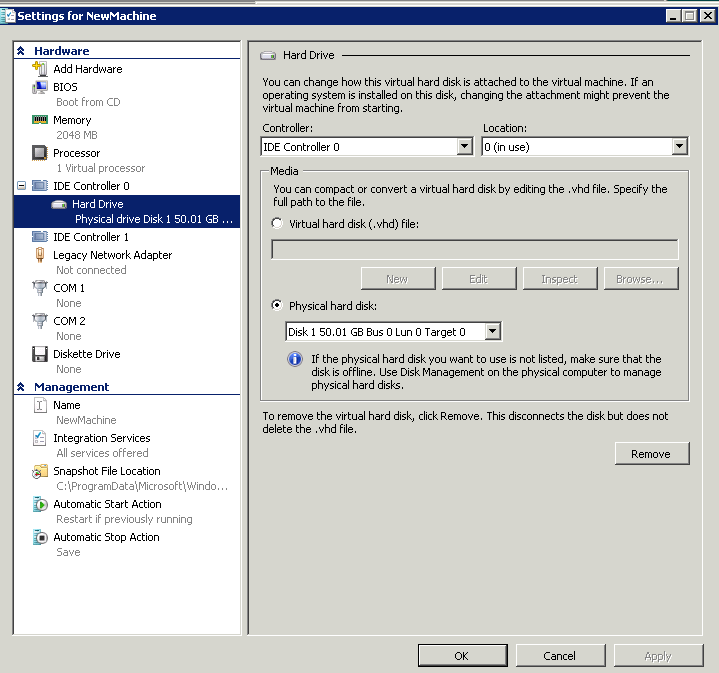This screenshot has width=719, height=673.
Task: Click the .vhd file path field
Action: (x=475, y=249)
